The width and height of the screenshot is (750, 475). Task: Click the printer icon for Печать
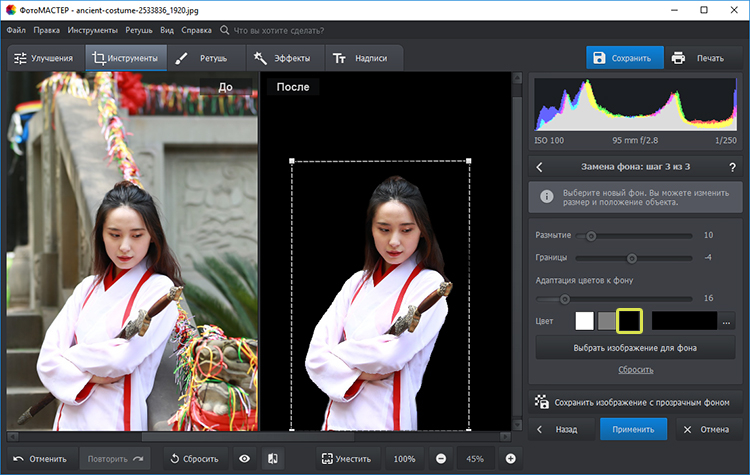pos(678,58)
